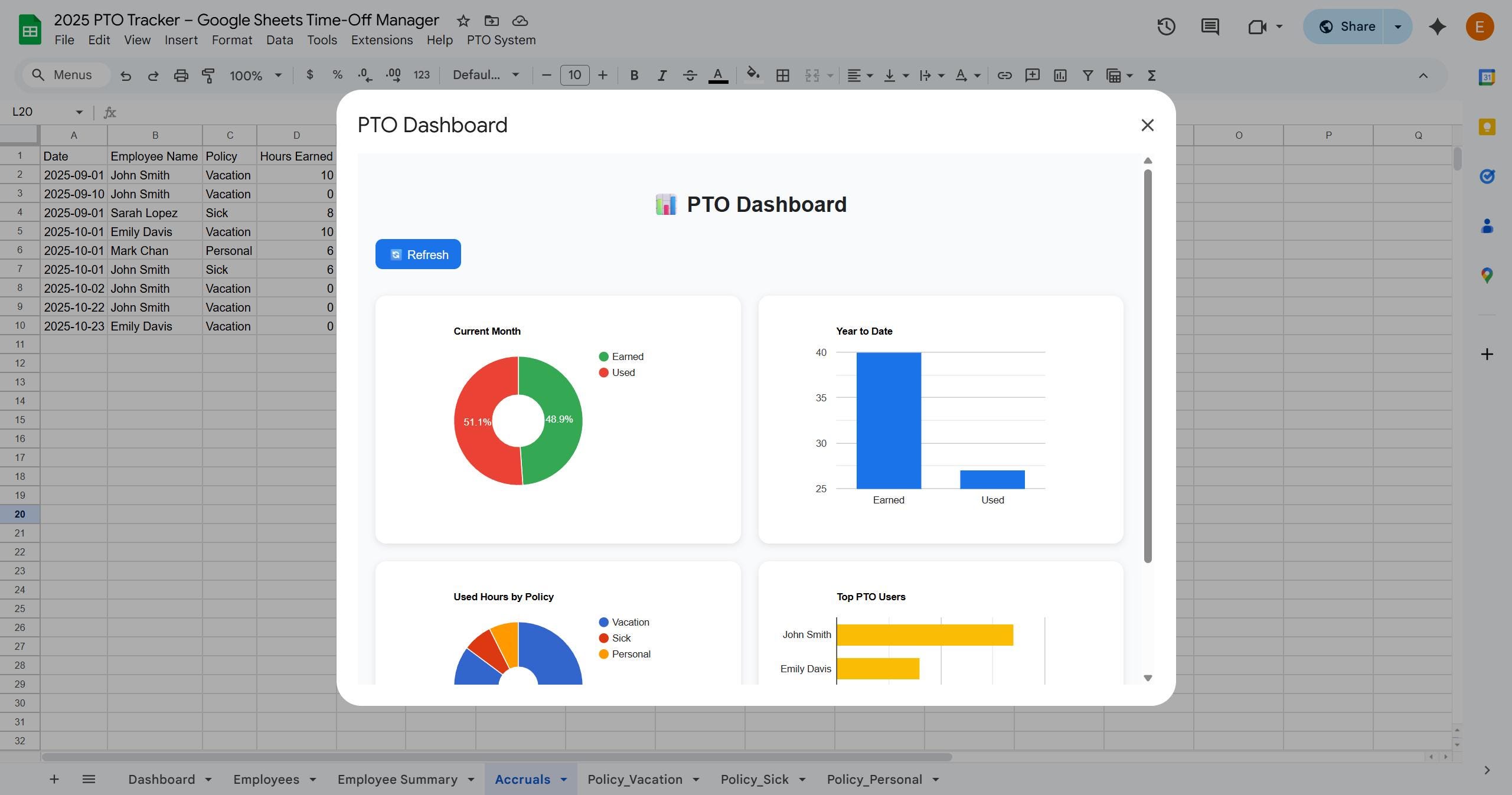Open the functions sigma icon
The width and height of the screenshot is (1512, 795).
click(x=1151, y=76)
